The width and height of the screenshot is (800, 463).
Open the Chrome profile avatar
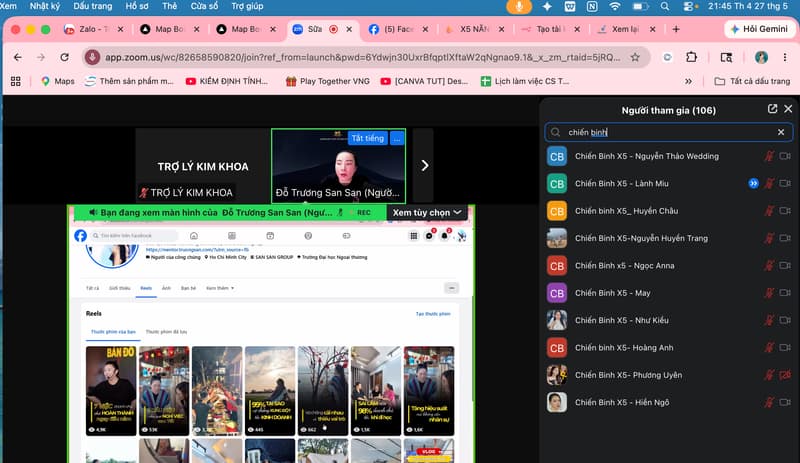click(x=761, y=57)
